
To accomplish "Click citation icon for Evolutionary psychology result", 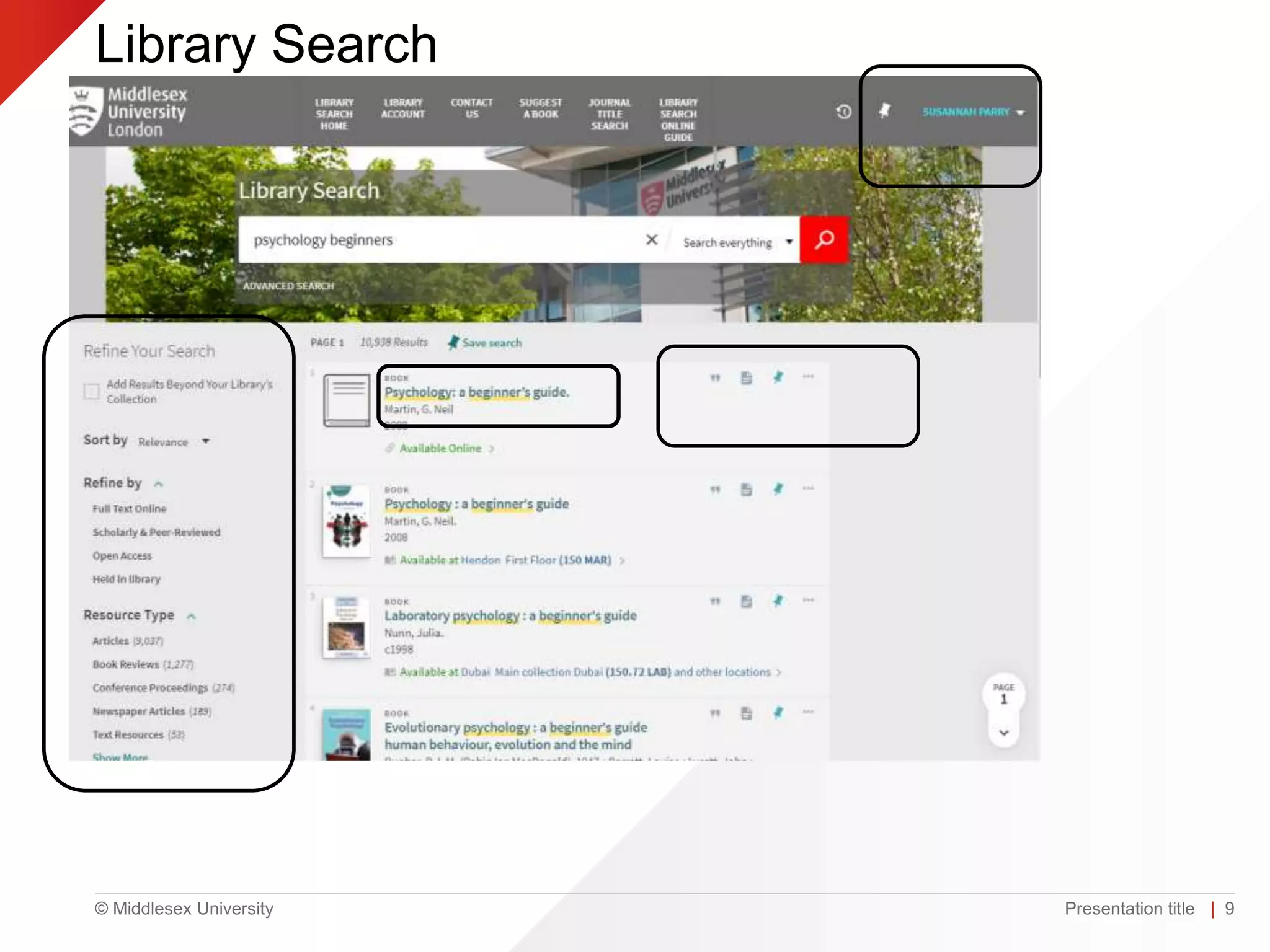I will (x=715, y=713).
